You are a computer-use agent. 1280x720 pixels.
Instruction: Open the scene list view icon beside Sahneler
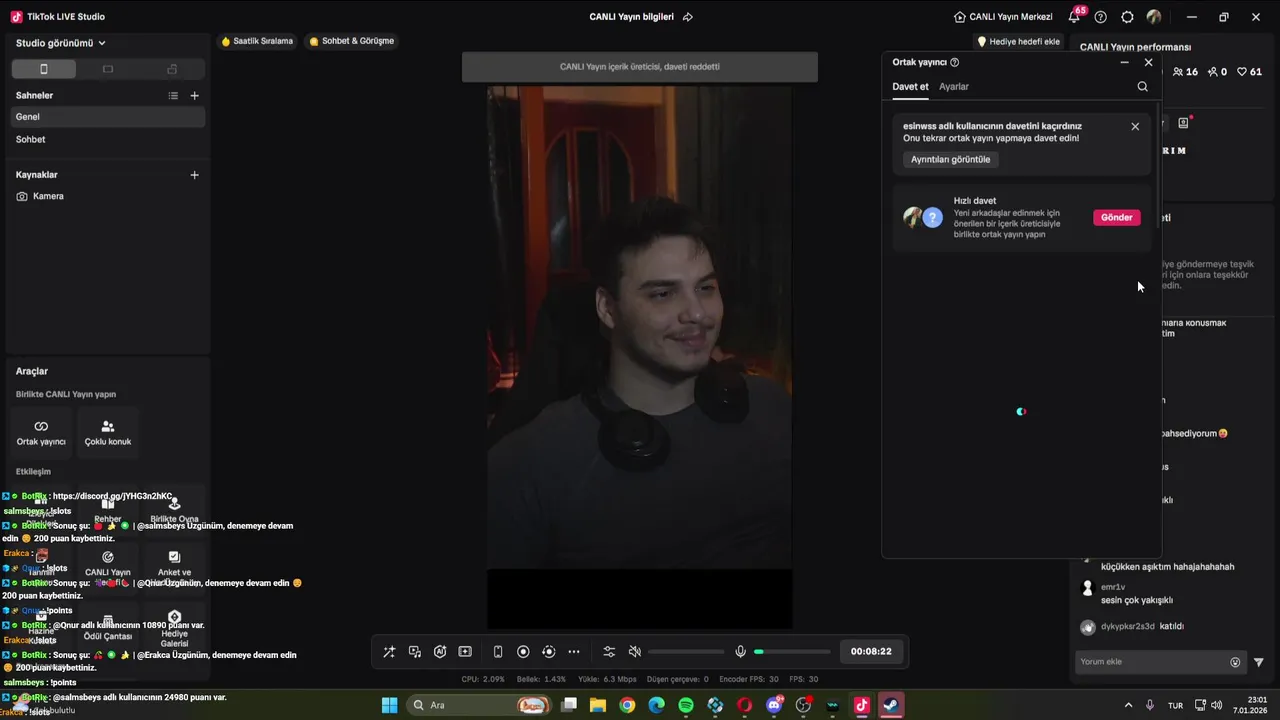[173, 96]
